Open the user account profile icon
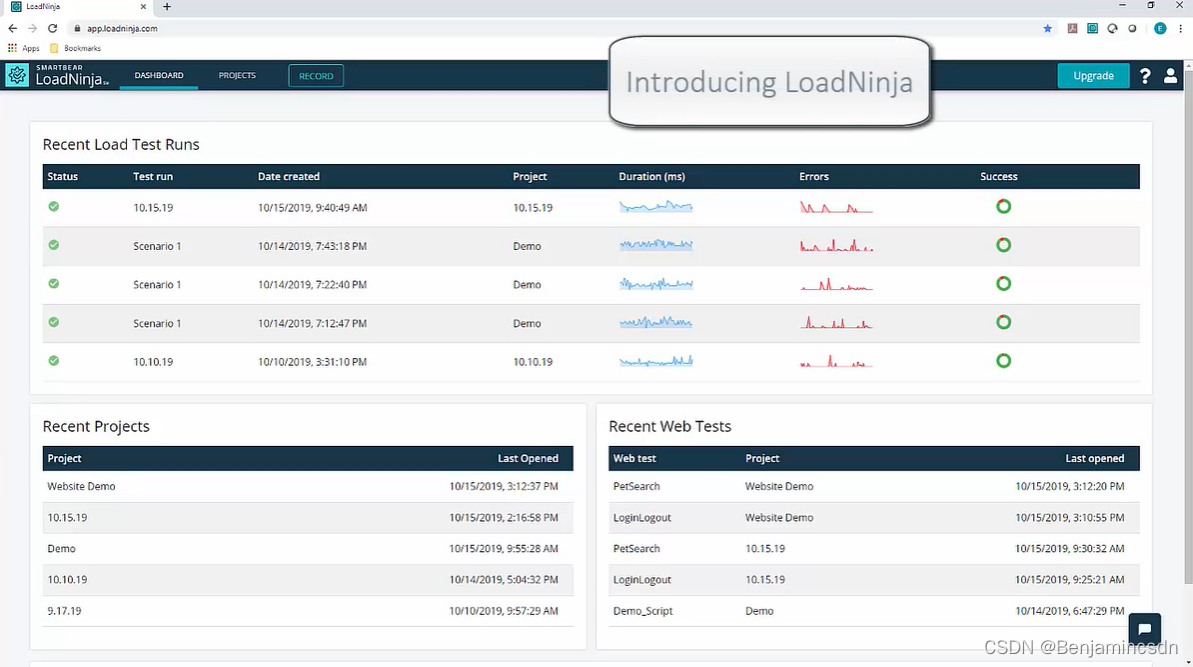The width and height of the screenshot is (1193, 667). click(1170, 76)
